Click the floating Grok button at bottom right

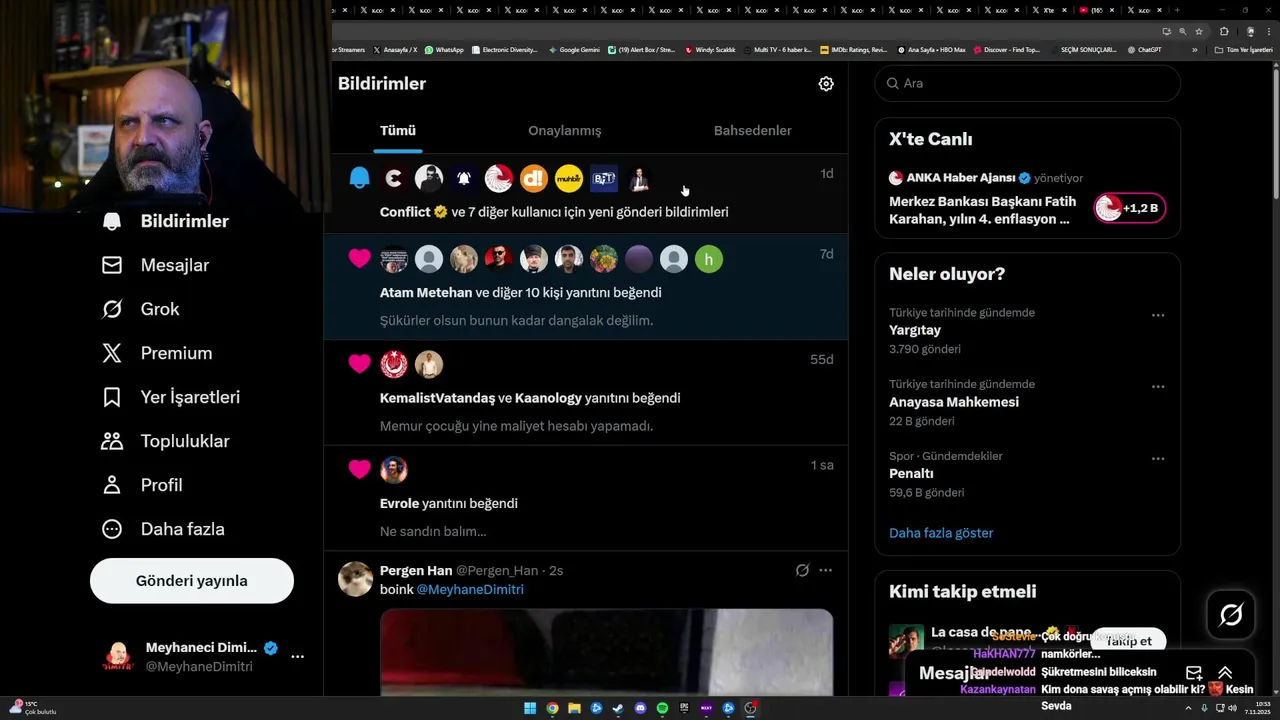pos(1231,614)
